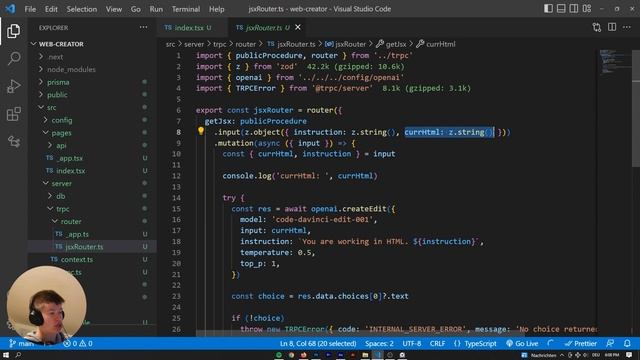The image size is (640, 360).
Task: Split the editor to the right
Action: click(x=612, y=27)
